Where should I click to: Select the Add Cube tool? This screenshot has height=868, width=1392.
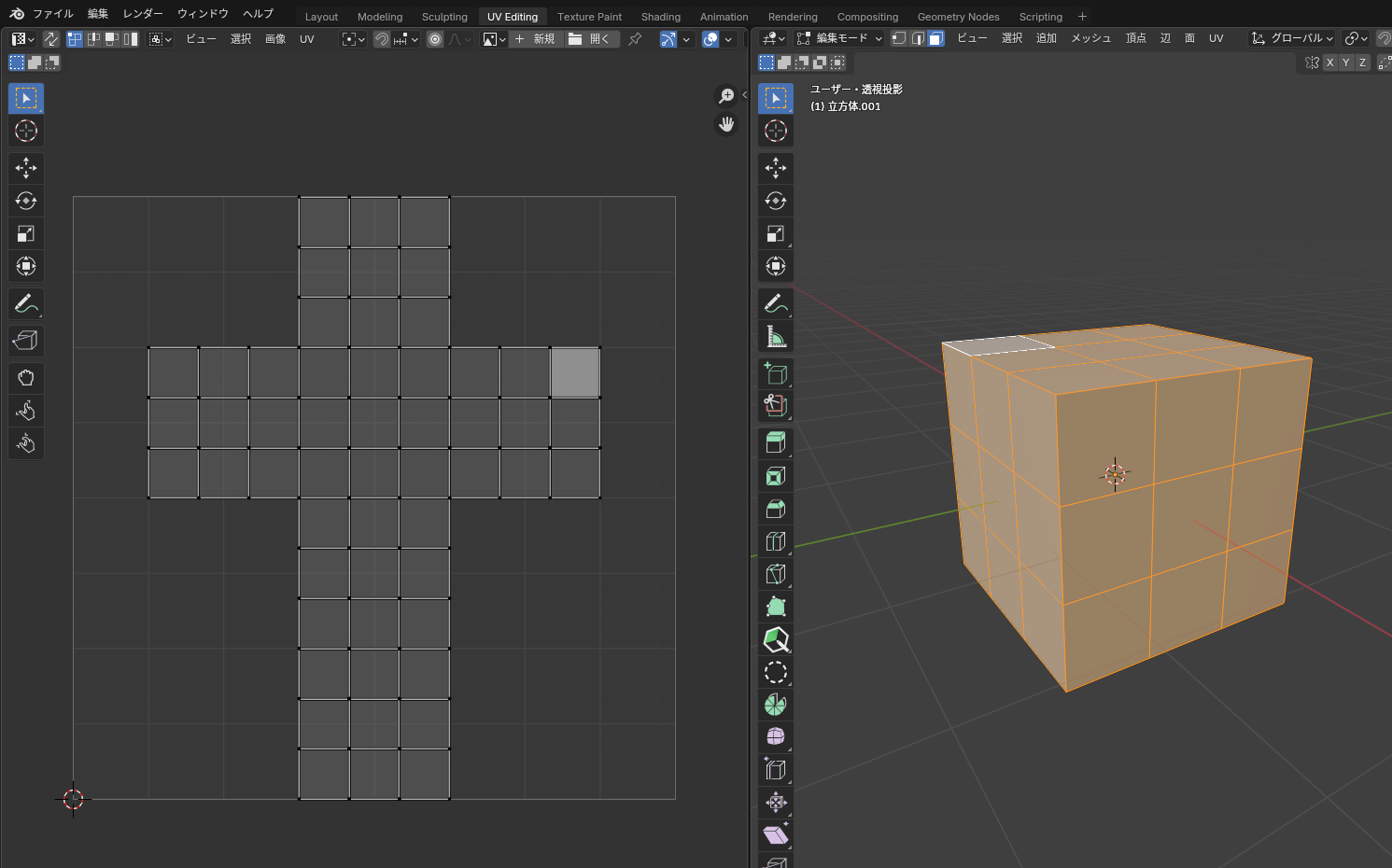coord(776,373)
